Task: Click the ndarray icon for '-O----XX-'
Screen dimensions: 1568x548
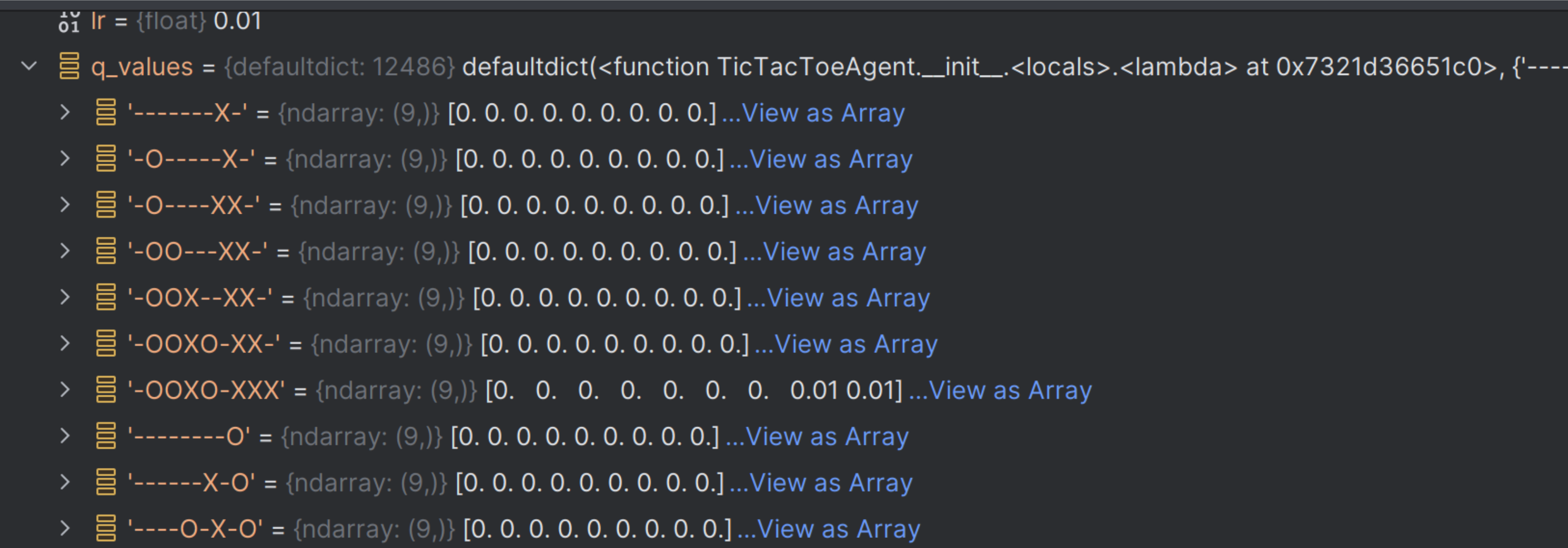Action: [x=106, y=205]
